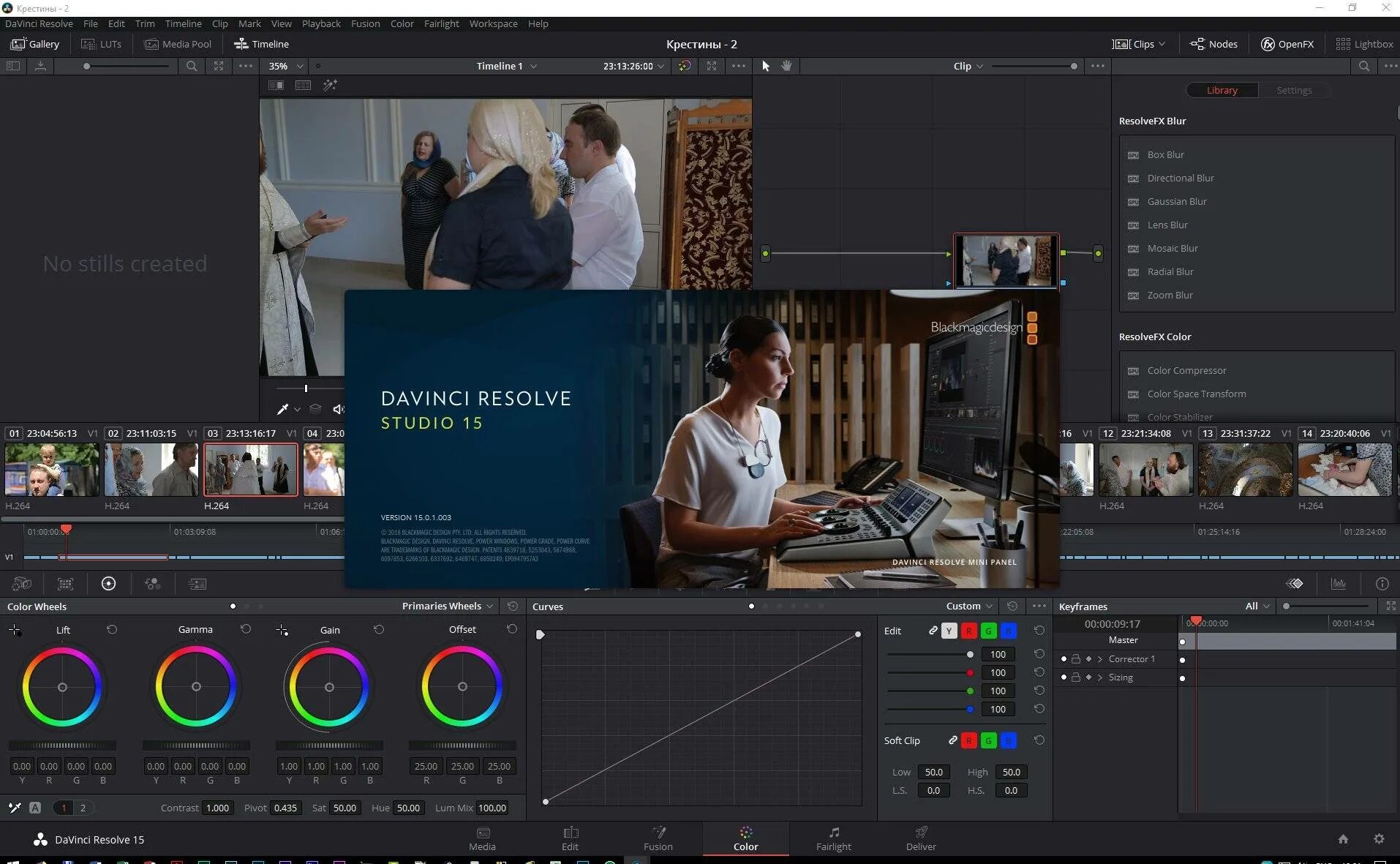The height and width of the screenshot is (864, 1400).
Task: Reset the Gamma color wheel
Action: (246, 629)
